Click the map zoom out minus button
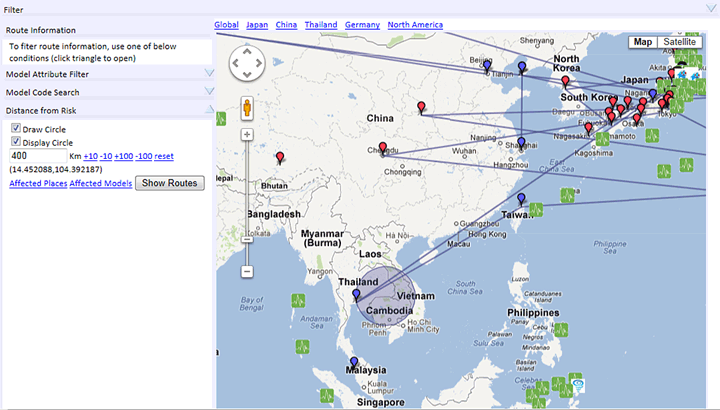 click(247, 271)
